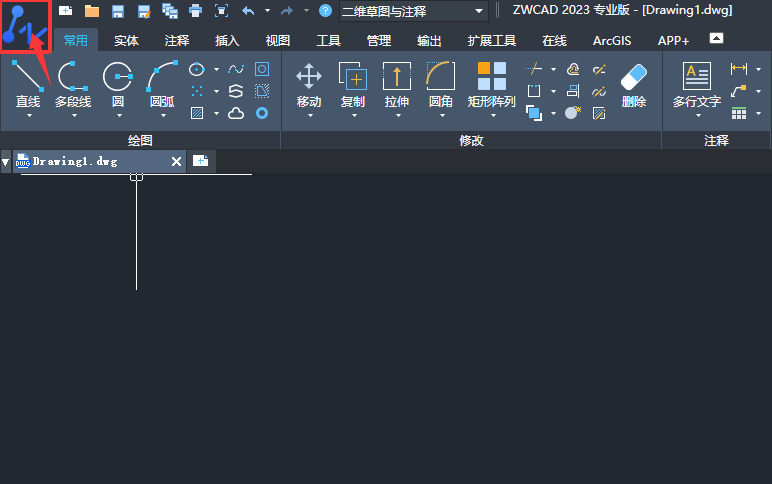
Task: Select the Trim tool icon
Action: 534,69
